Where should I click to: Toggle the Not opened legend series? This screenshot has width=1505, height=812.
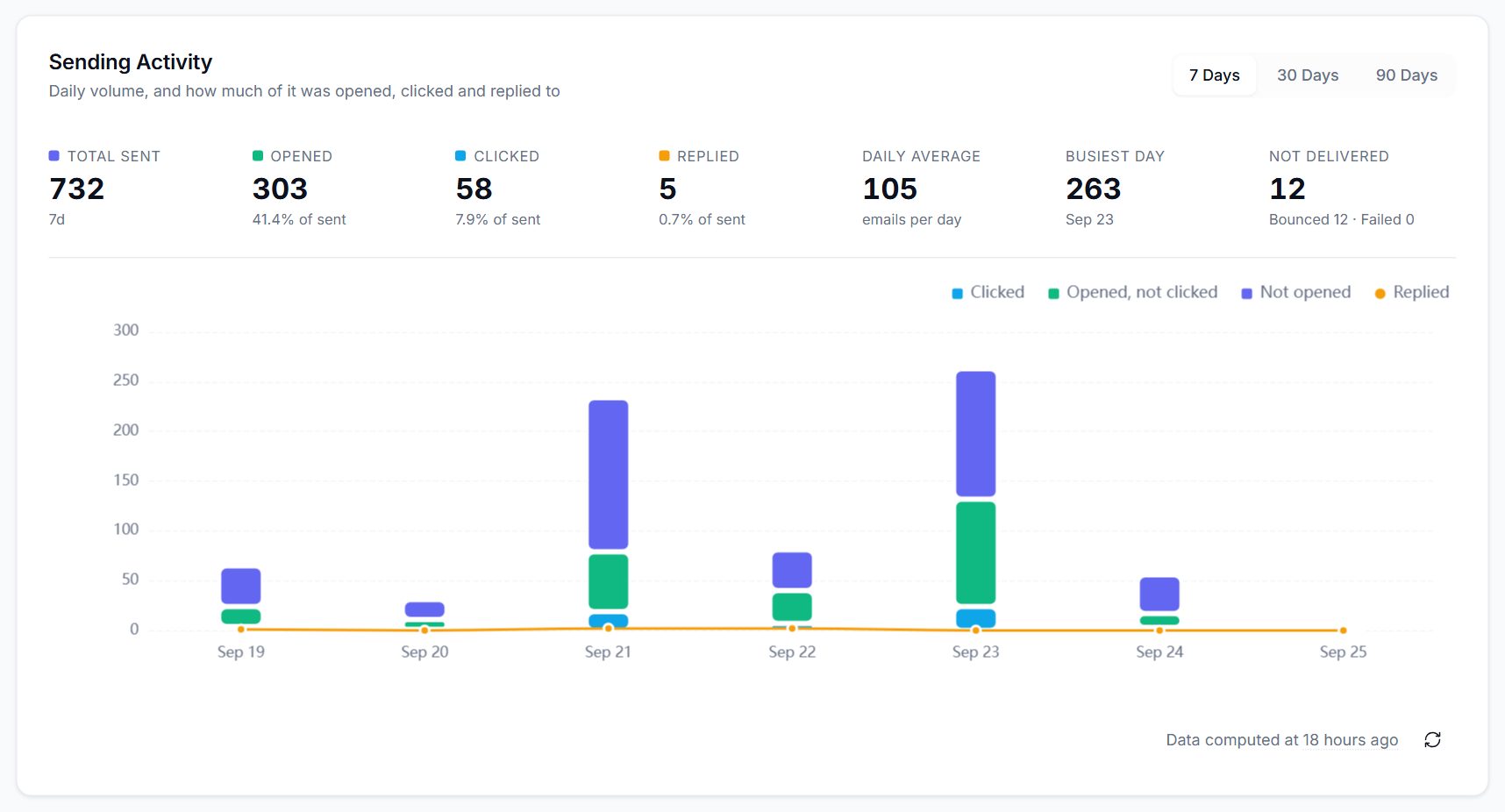(x=1296, y=292)
